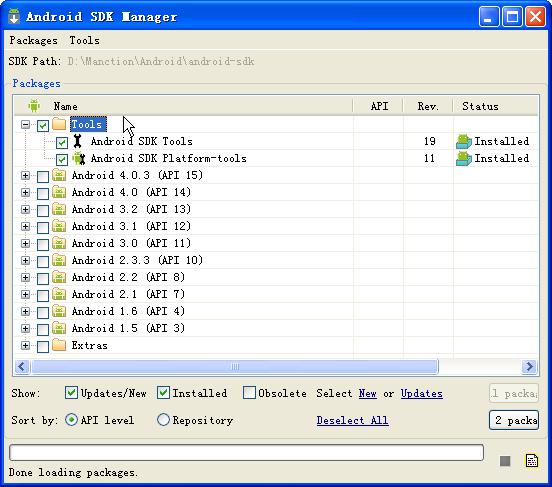Click the disabled 1 package button

click(514, 393)
